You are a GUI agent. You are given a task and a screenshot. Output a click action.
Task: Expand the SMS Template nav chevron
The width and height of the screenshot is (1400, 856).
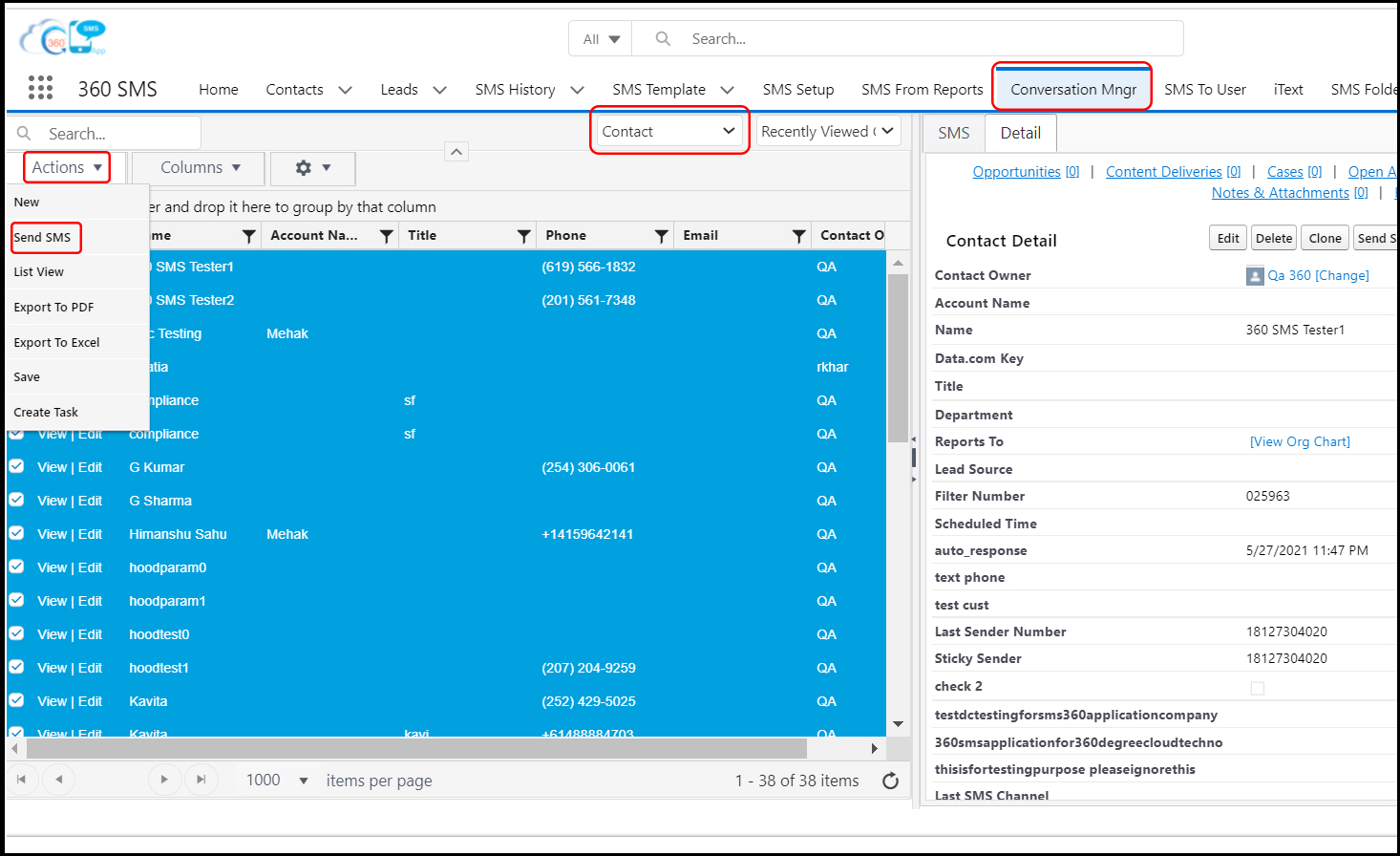pos(727,90)
